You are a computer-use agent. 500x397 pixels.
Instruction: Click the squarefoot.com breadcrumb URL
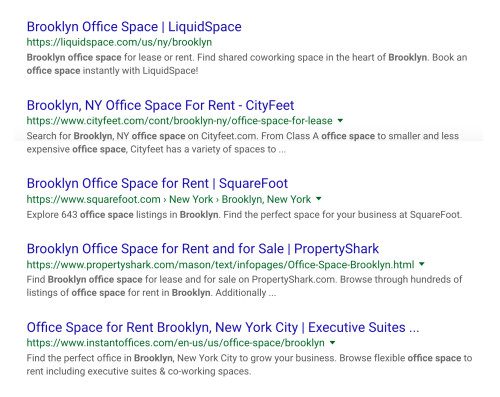169,199
